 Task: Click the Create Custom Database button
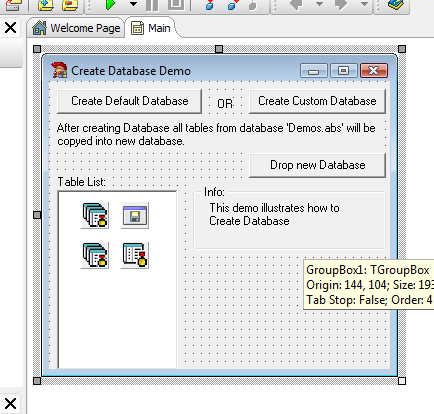click(x=317, y=101)
